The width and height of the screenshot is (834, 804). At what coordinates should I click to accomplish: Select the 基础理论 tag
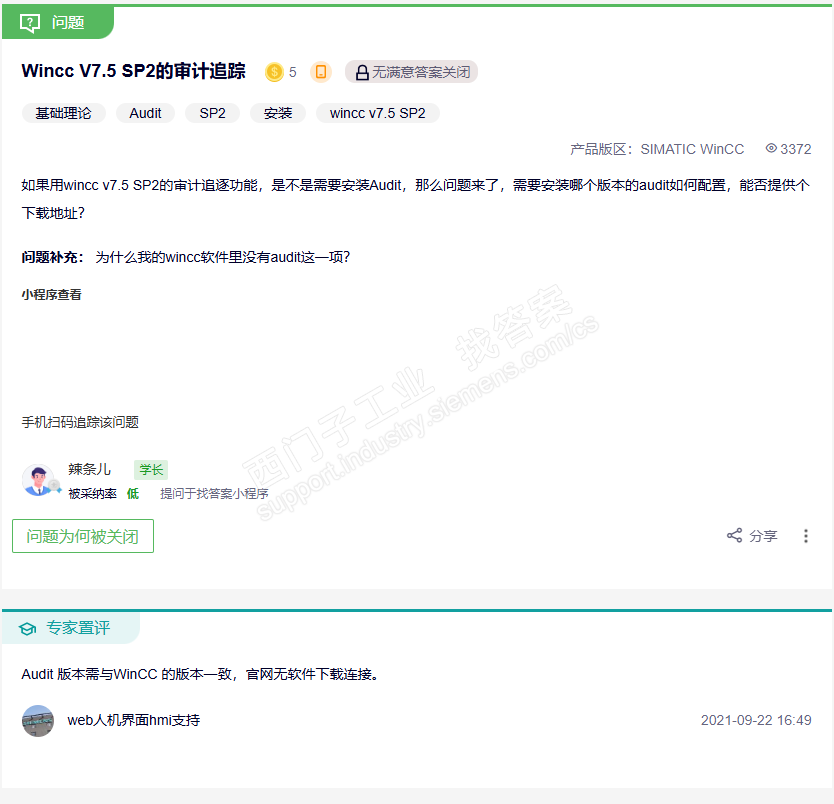[63, 113]
